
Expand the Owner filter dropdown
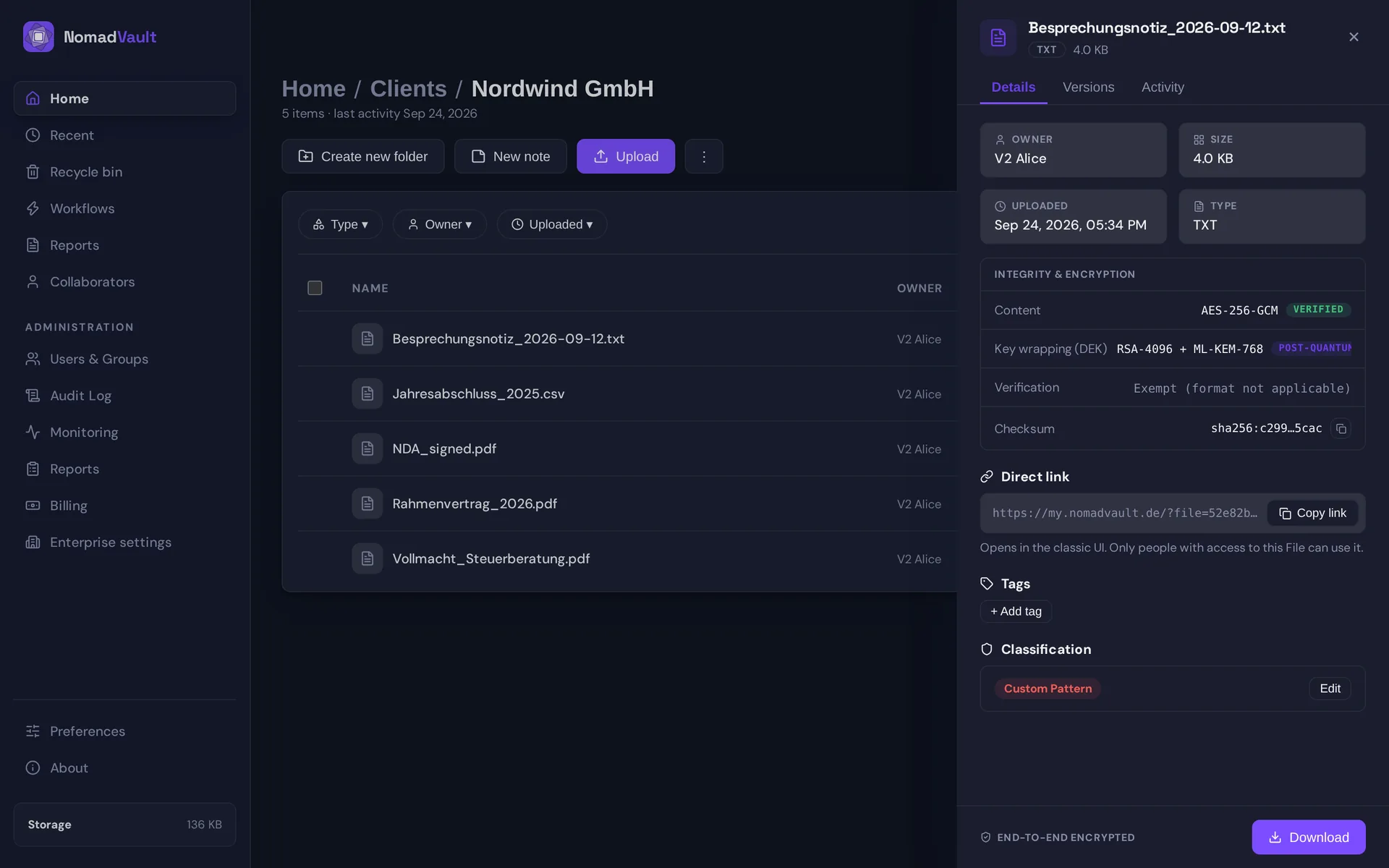[x=440, y=224]
